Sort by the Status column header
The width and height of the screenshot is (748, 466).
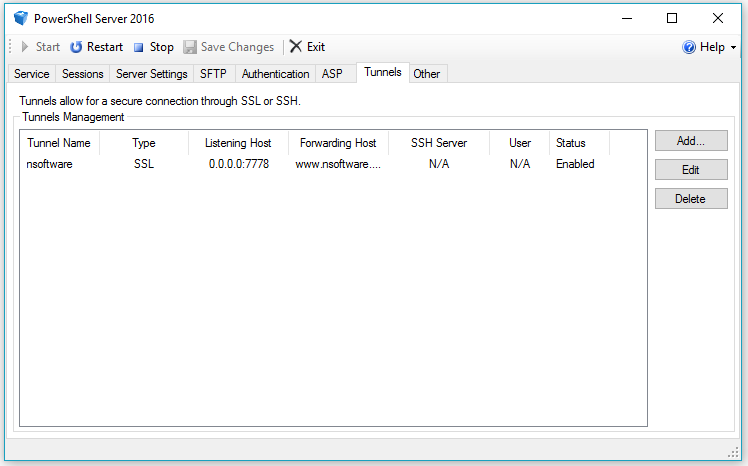(x=579, y=143)
